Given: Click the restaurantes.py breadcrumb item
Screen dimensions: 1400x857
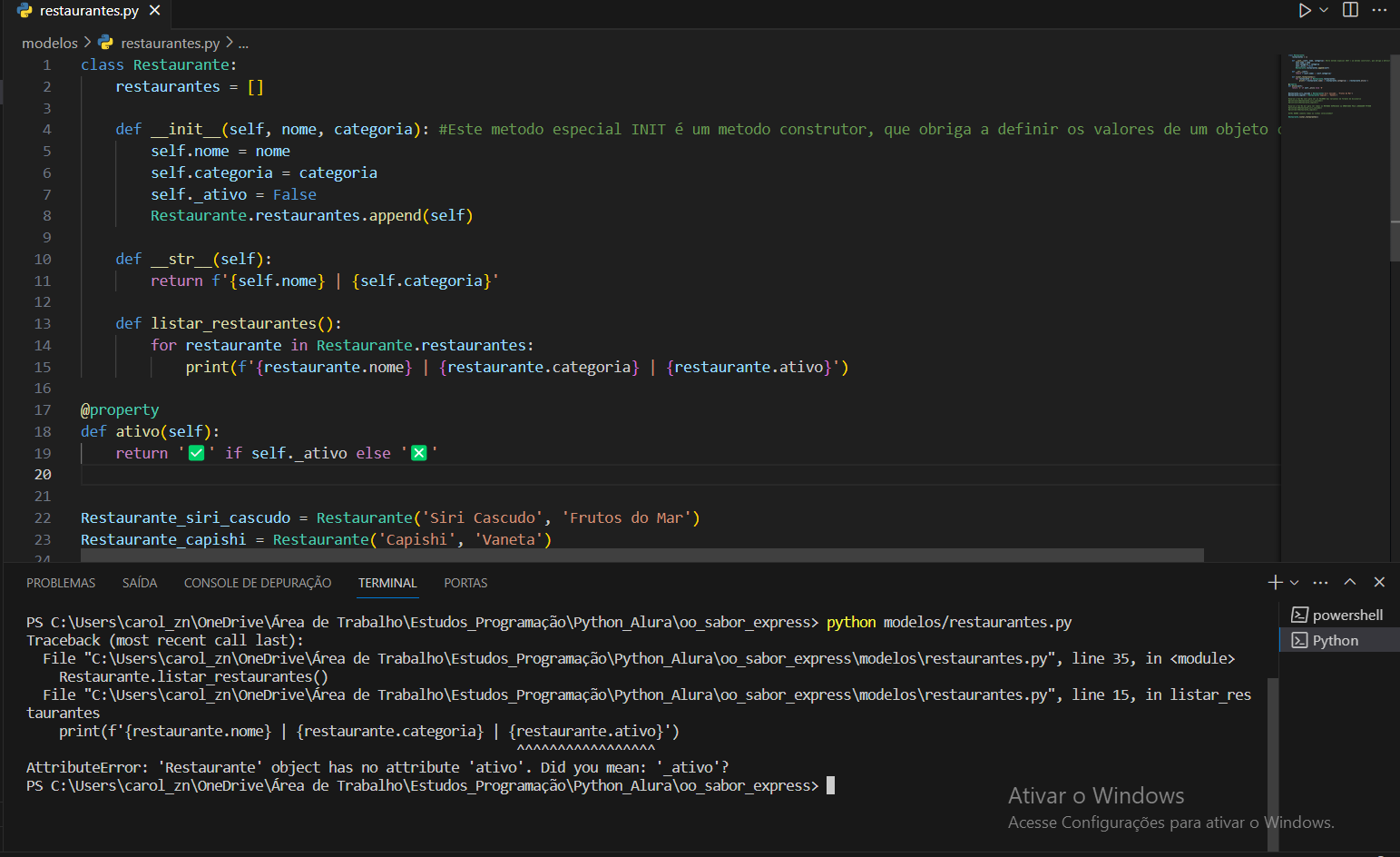Looking at the screenshot, I should 170,43.
